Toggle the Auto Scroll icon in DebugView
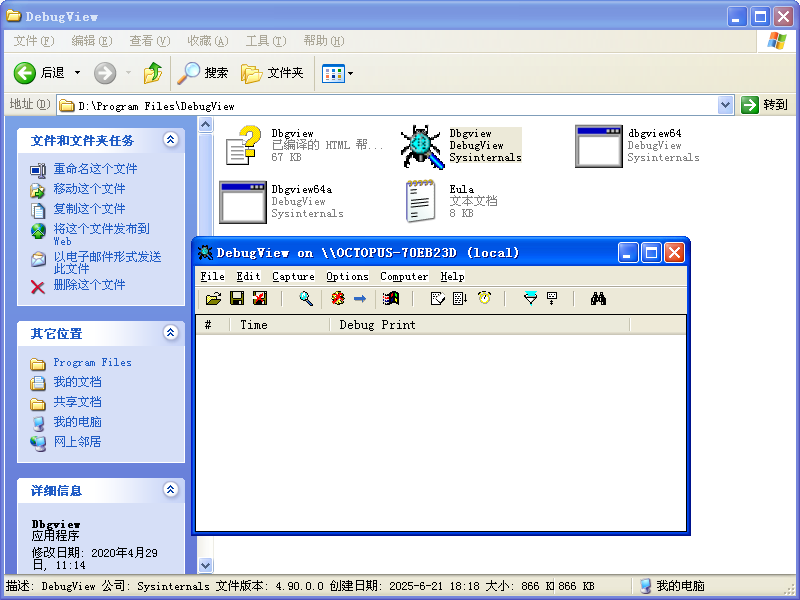 pos(460,298)
